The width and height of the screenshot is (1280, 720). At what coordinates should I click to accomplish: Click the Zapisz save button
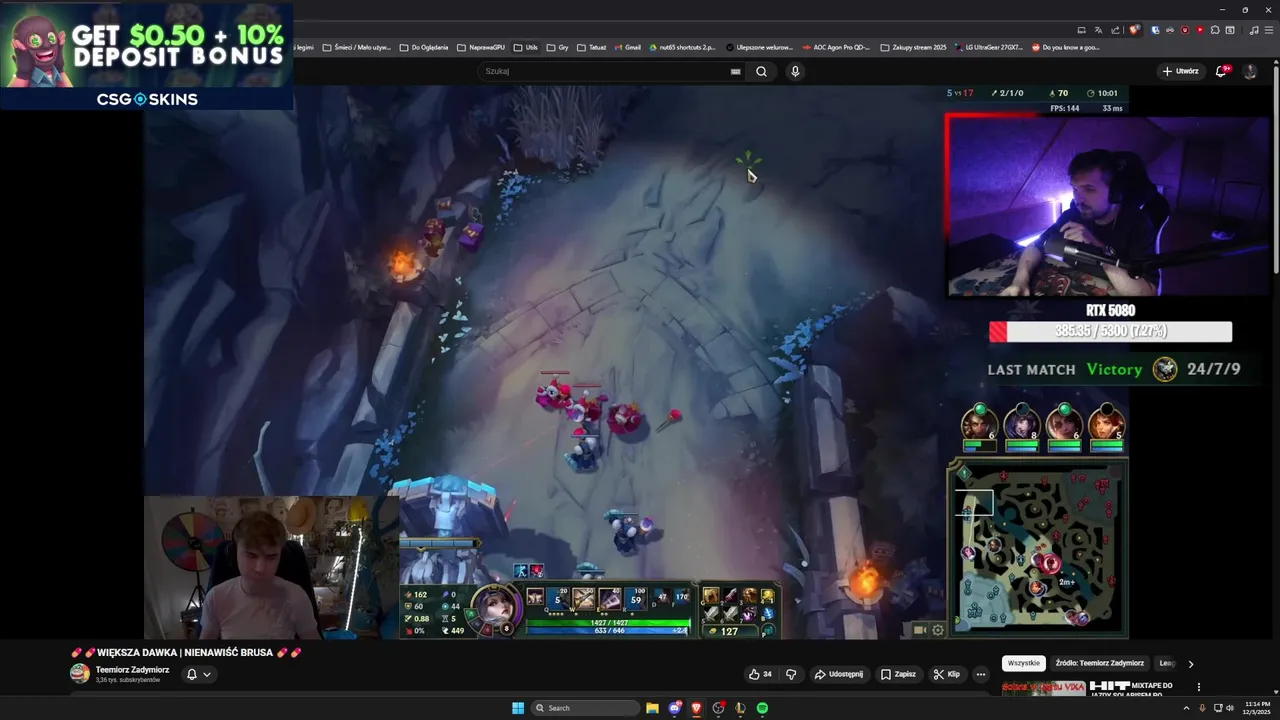[898, 674]
